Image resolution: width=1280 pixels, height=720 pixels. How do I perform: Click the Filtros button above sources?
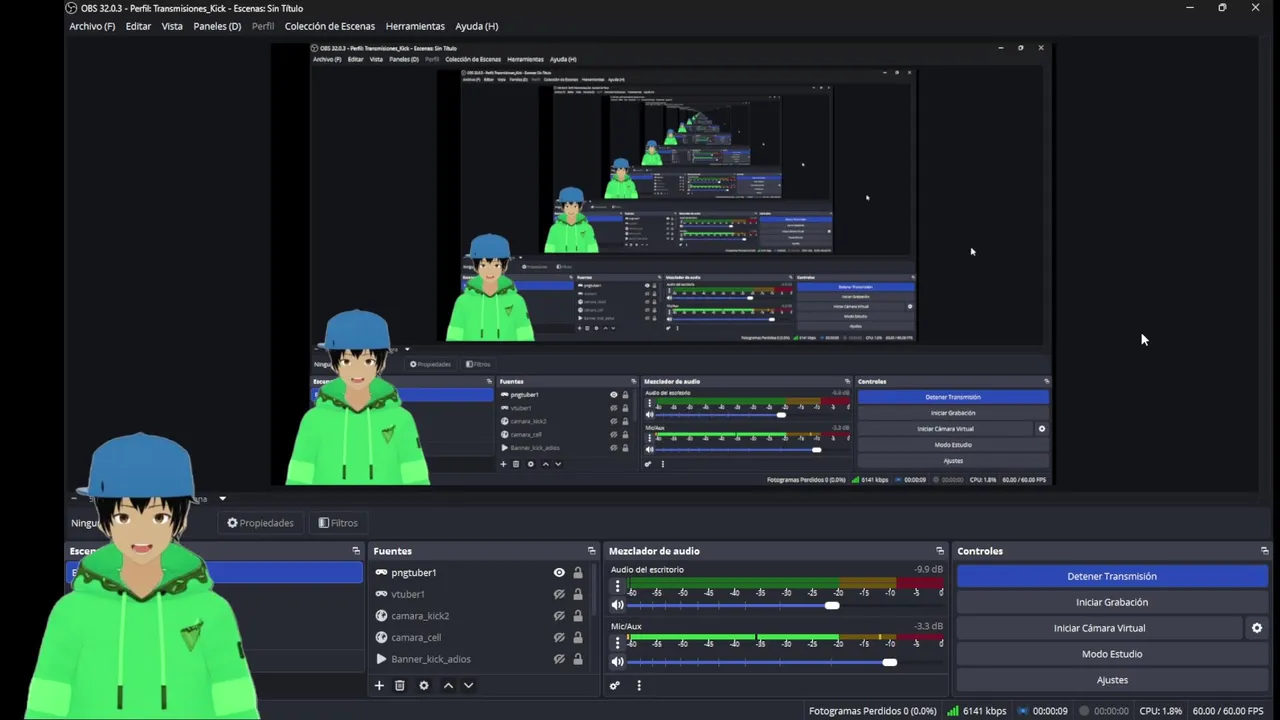click(x=338, y=523)
